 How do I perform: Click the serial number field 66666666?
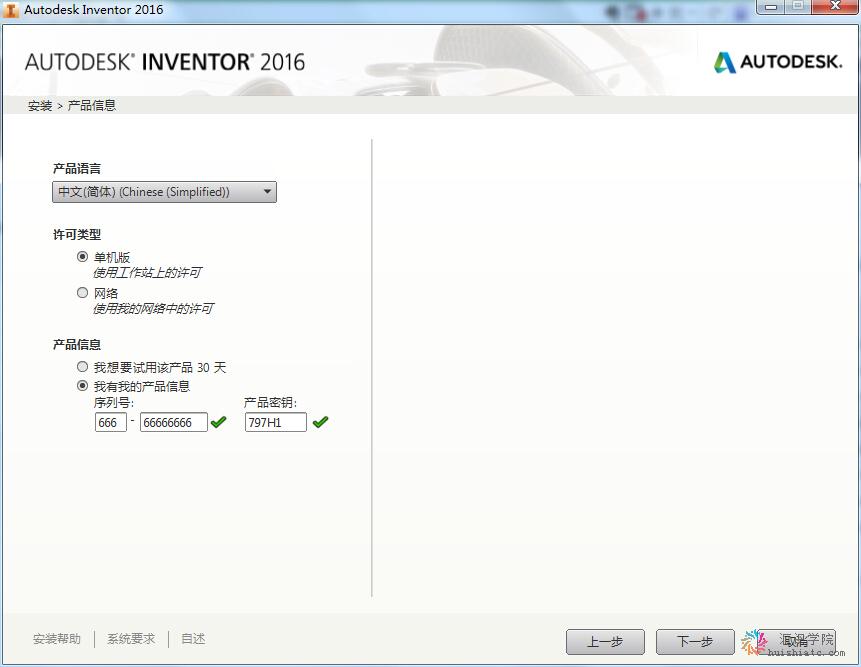(174, 422)
